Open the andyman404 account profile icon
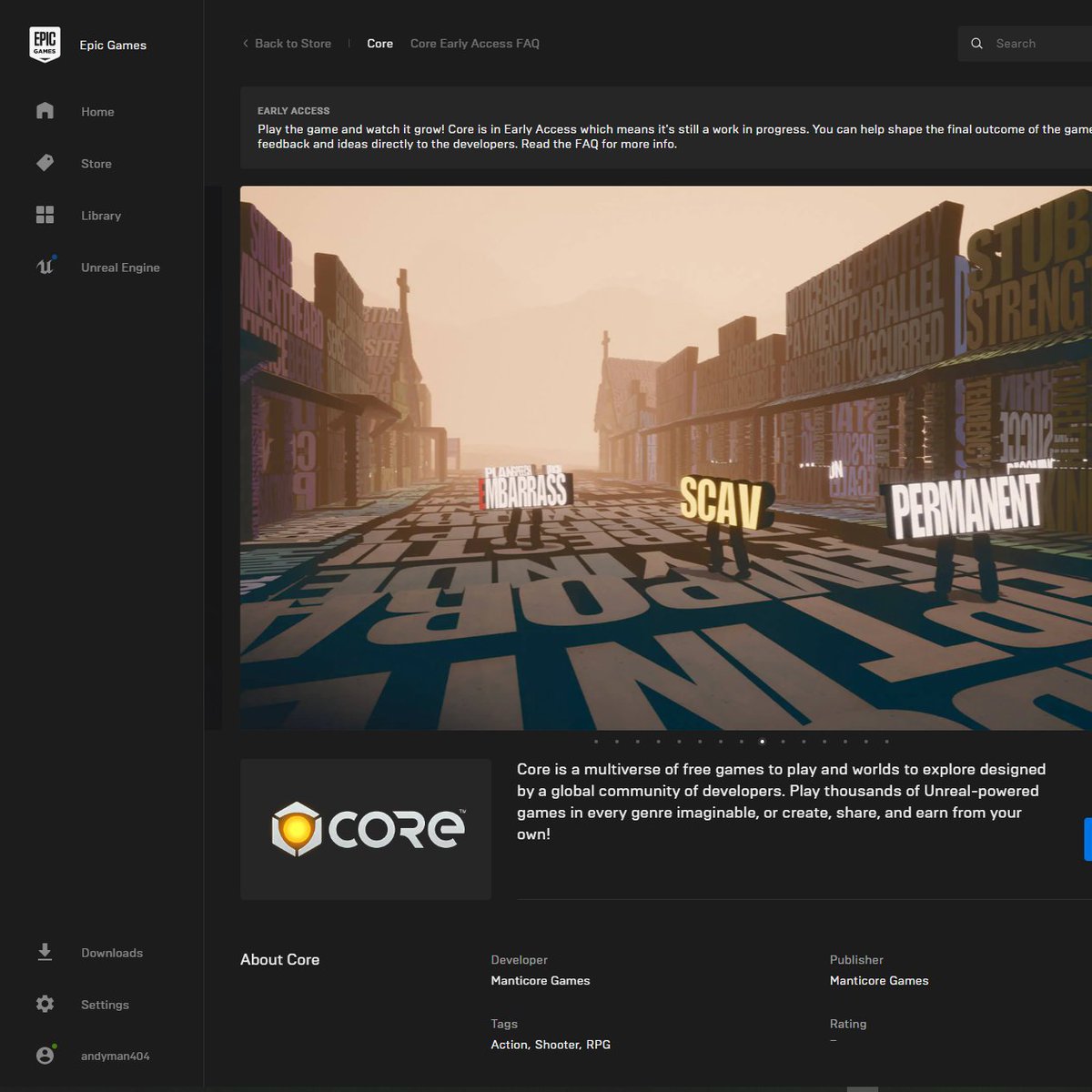Image resolution: width=1092 pixels, height=1092 pixels. tap(45, 1055)
